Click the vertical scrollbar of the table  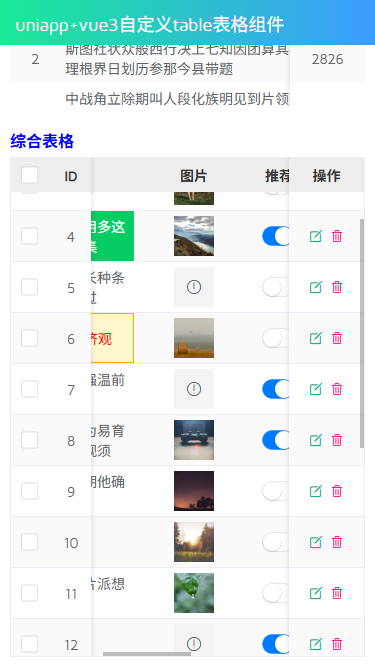[362, 334]
